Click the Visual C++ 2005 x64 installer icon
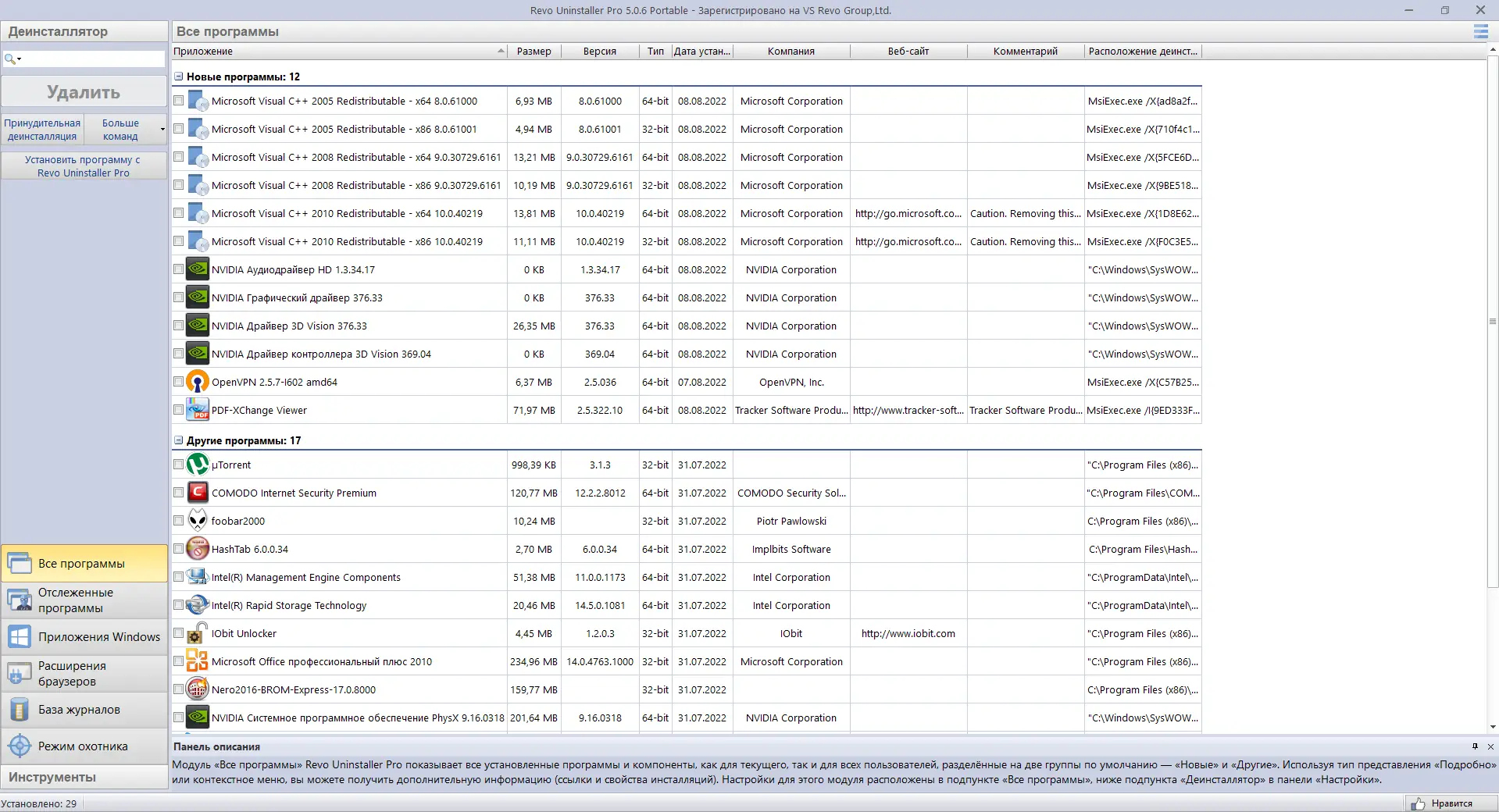1499x812 pixels. 198,101
